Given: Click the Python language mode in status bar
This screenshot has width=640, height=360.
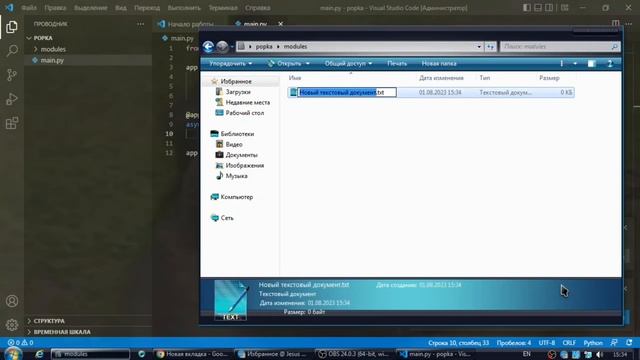Looking at the screenshot, I should [x=593, y=343].
